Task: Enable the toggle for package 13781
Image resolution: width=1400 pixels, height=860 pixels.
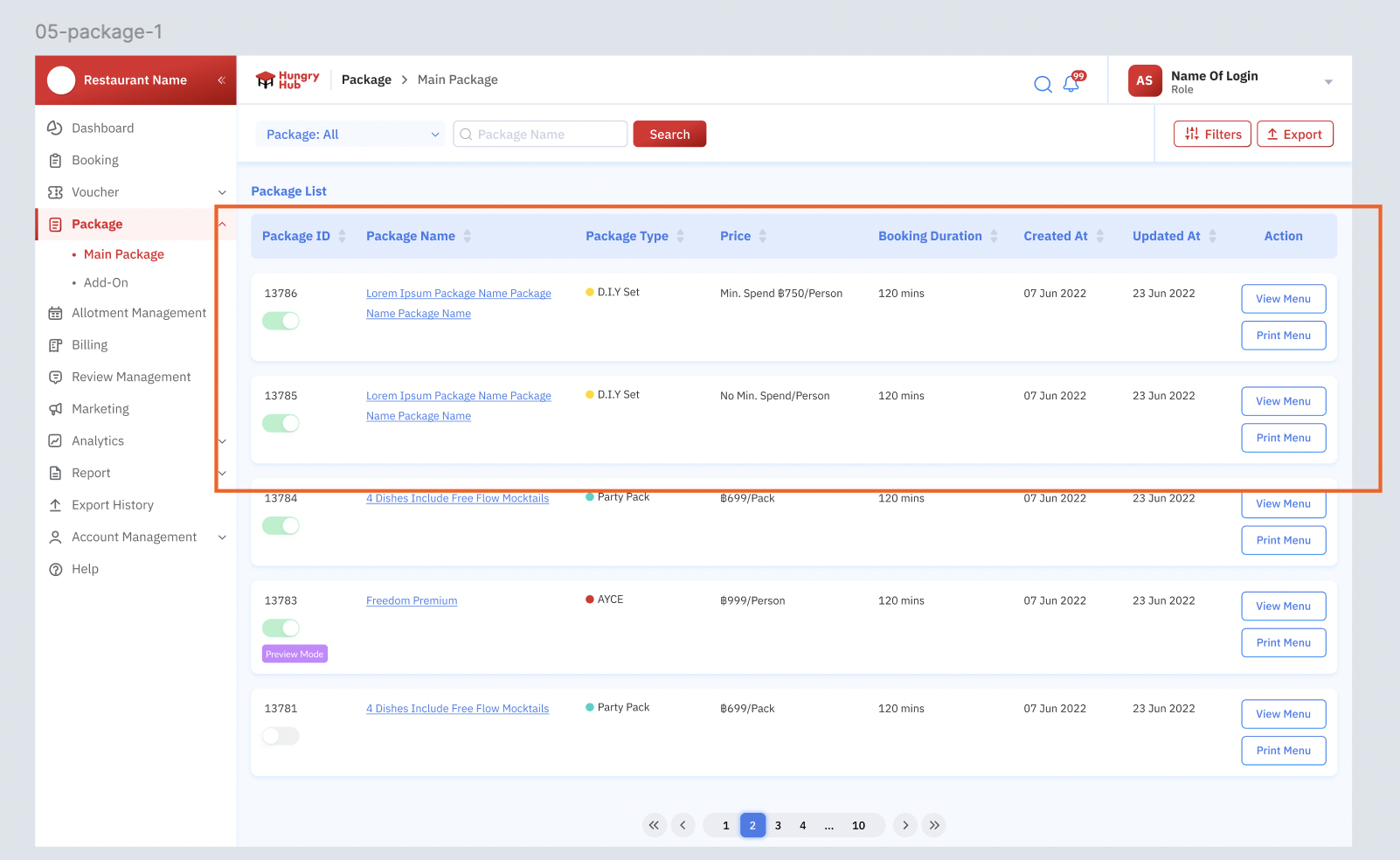Action: 281,736
